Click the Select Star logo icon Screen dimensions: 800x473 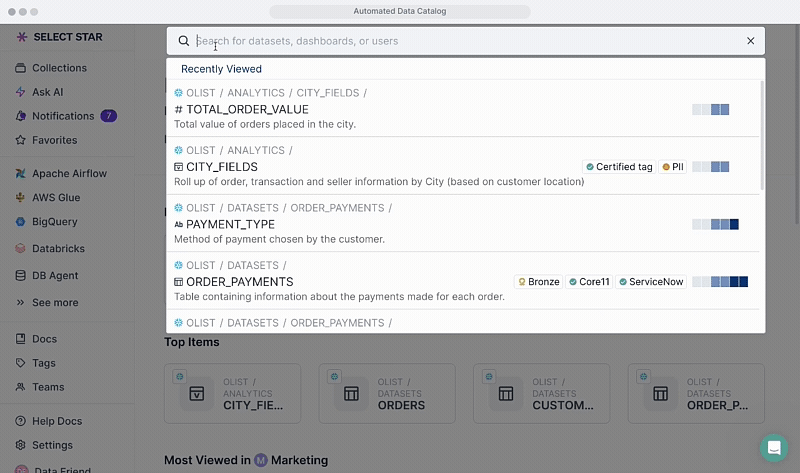coord(22,37)
